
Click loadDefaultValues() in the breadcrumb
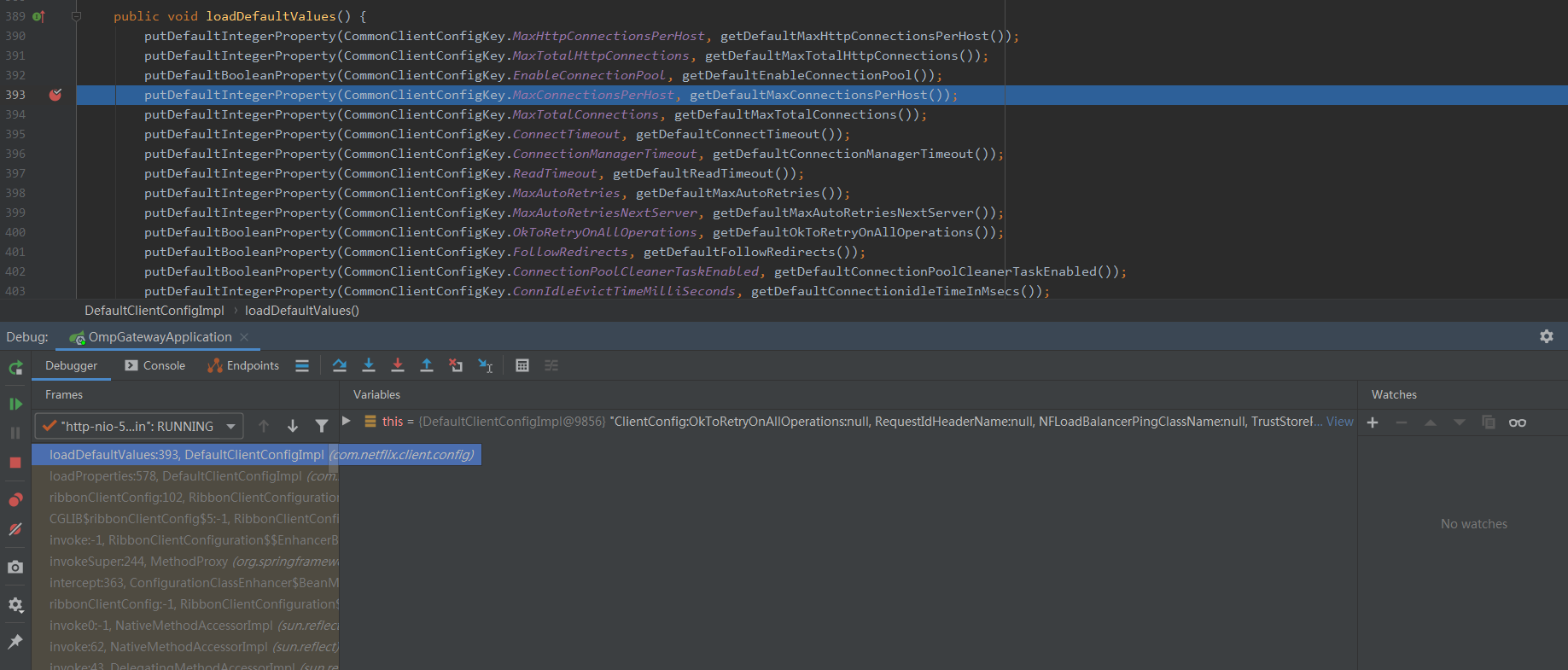click(302, 311)
